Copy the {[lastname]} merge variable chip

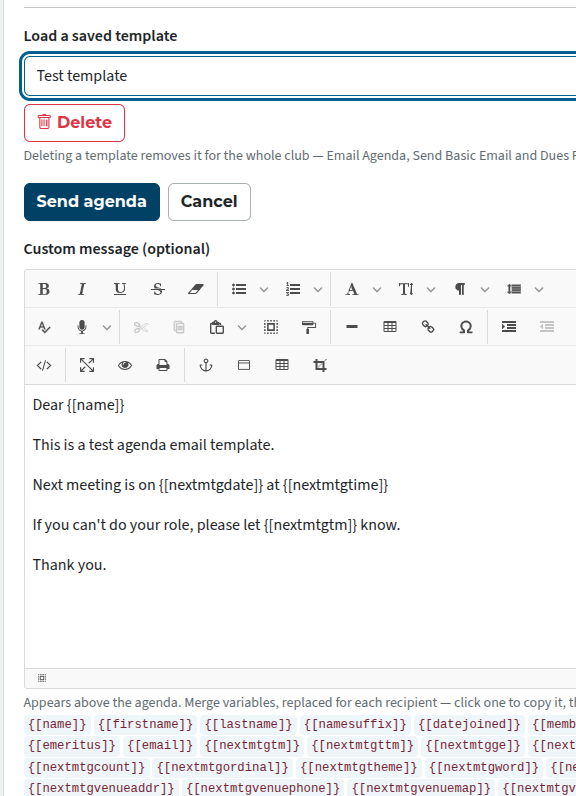tap(248, 724)
